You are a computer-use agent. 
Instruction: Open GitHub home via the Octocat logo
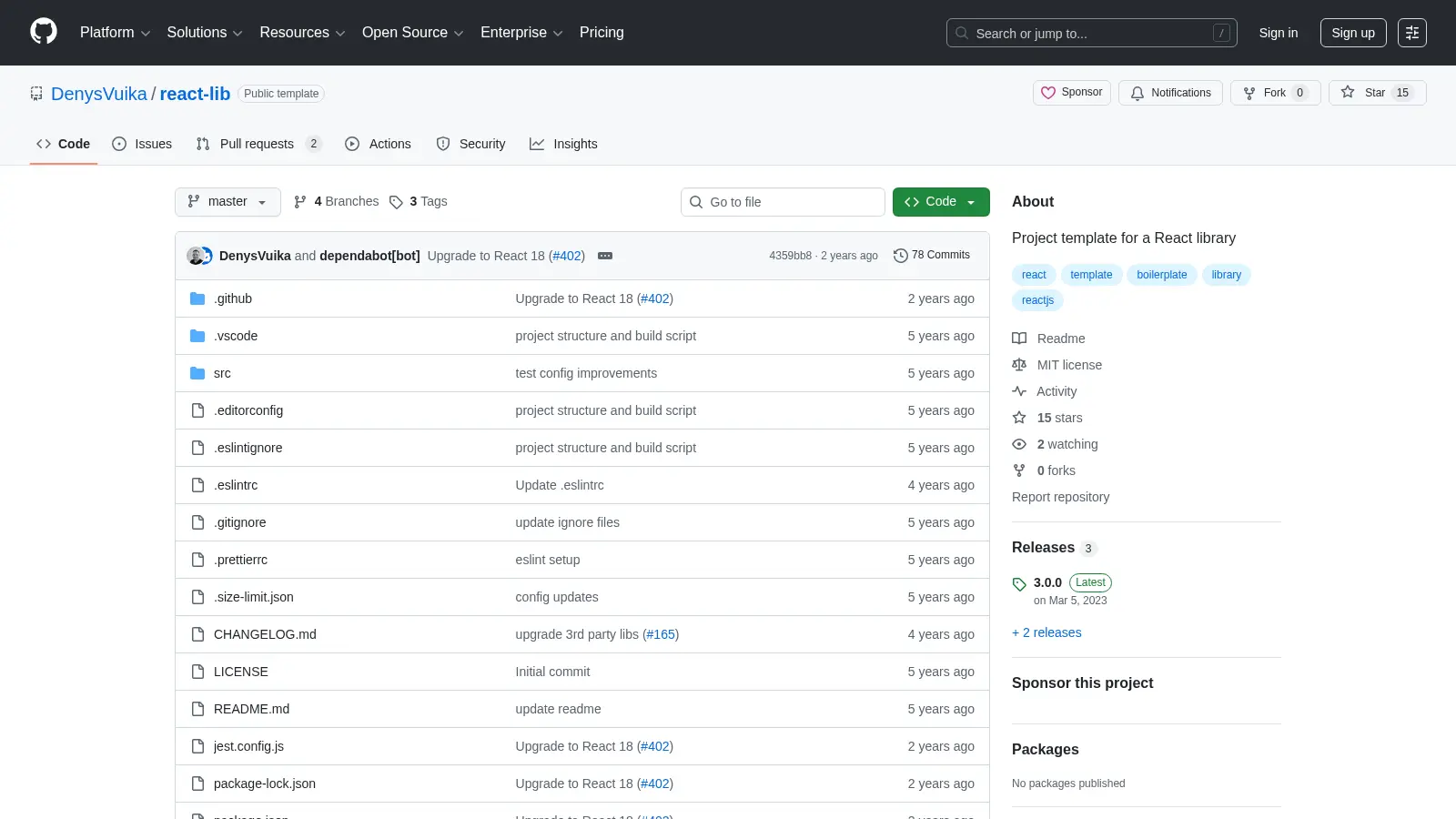coord(44,32)
